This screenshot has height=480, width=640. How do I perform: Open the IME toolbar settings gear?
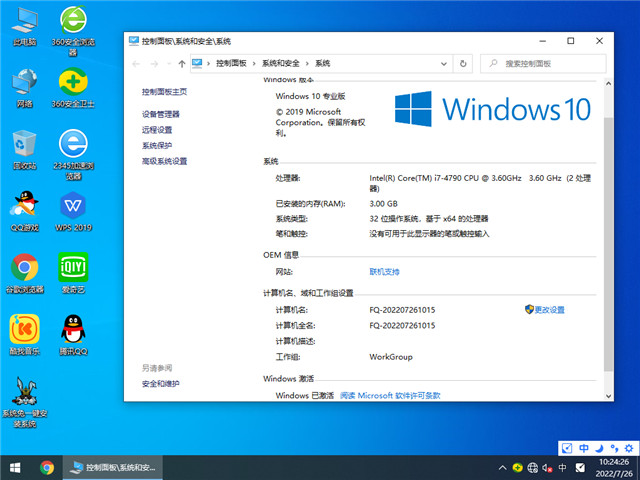click(629, 448)
